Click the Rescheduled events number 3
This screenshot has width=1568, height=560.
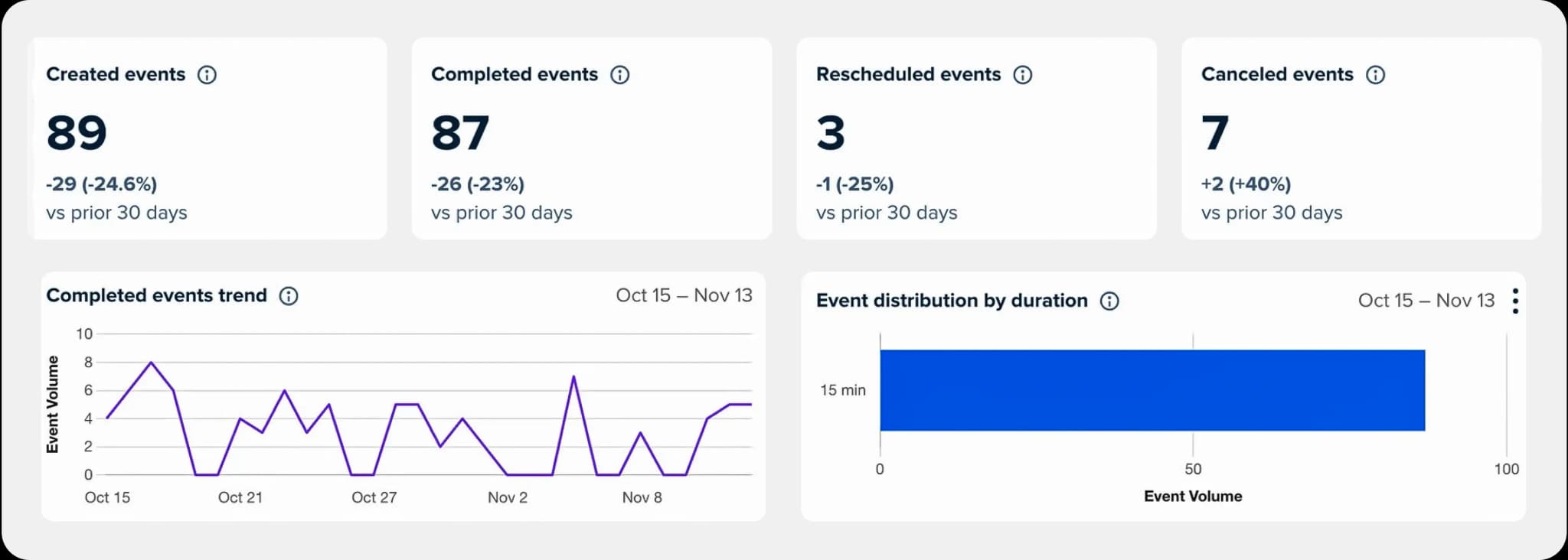[x=831, y=133]
